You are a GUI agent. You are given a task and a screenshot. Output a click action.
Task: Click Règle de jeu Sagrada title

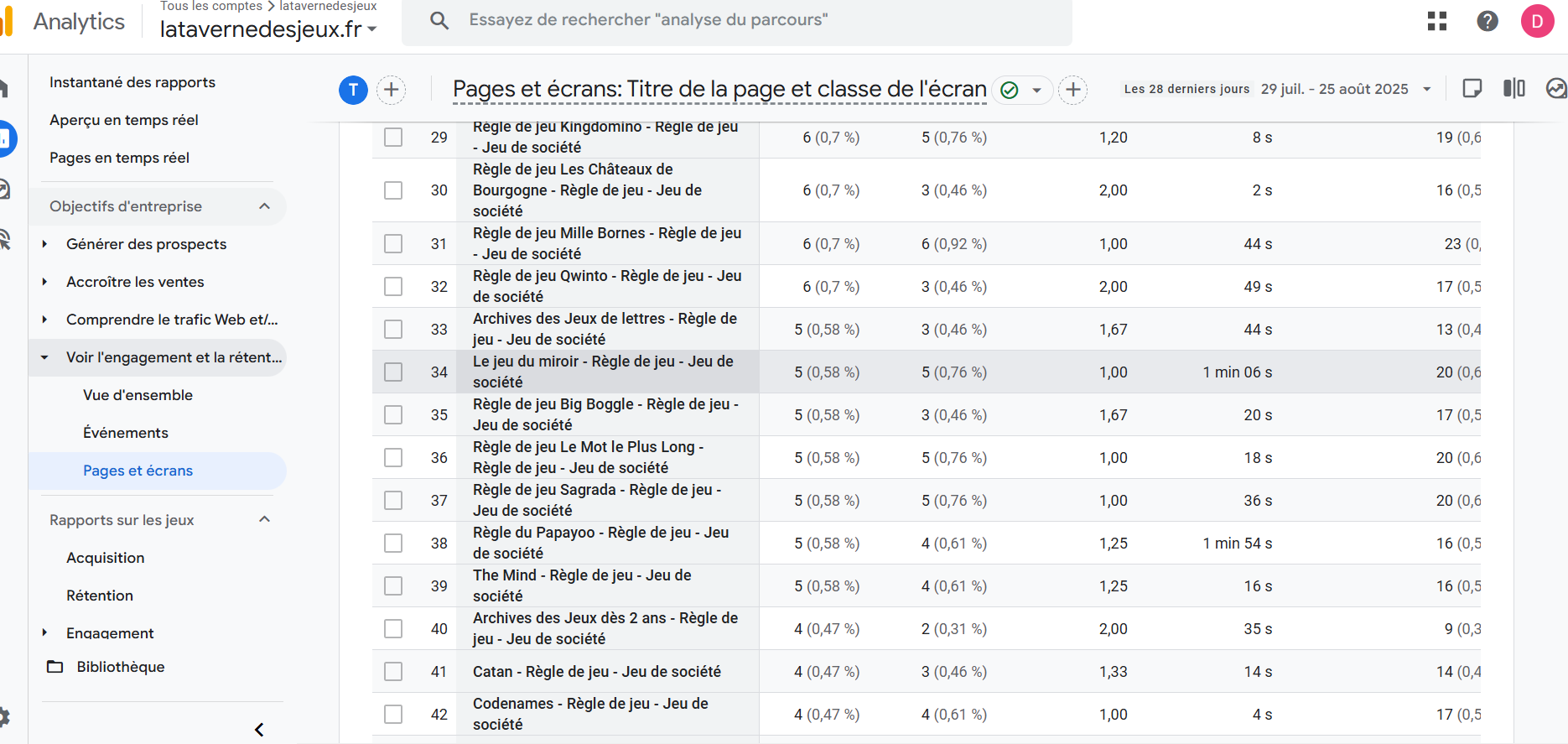597,500
